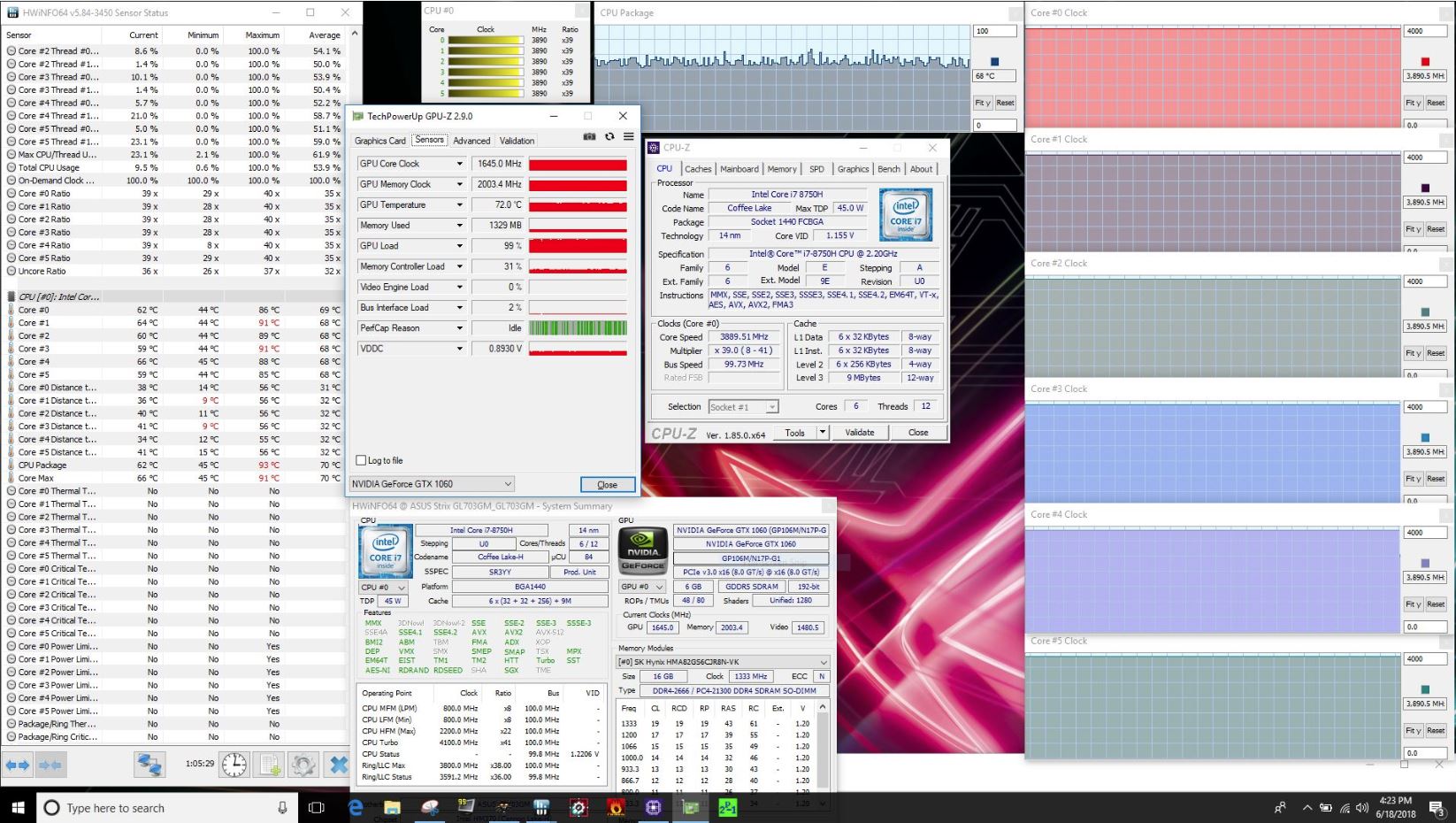Open the GPU-Z hamburger menu
This screenshot has height=823, width=1456.
pos(628,137)
